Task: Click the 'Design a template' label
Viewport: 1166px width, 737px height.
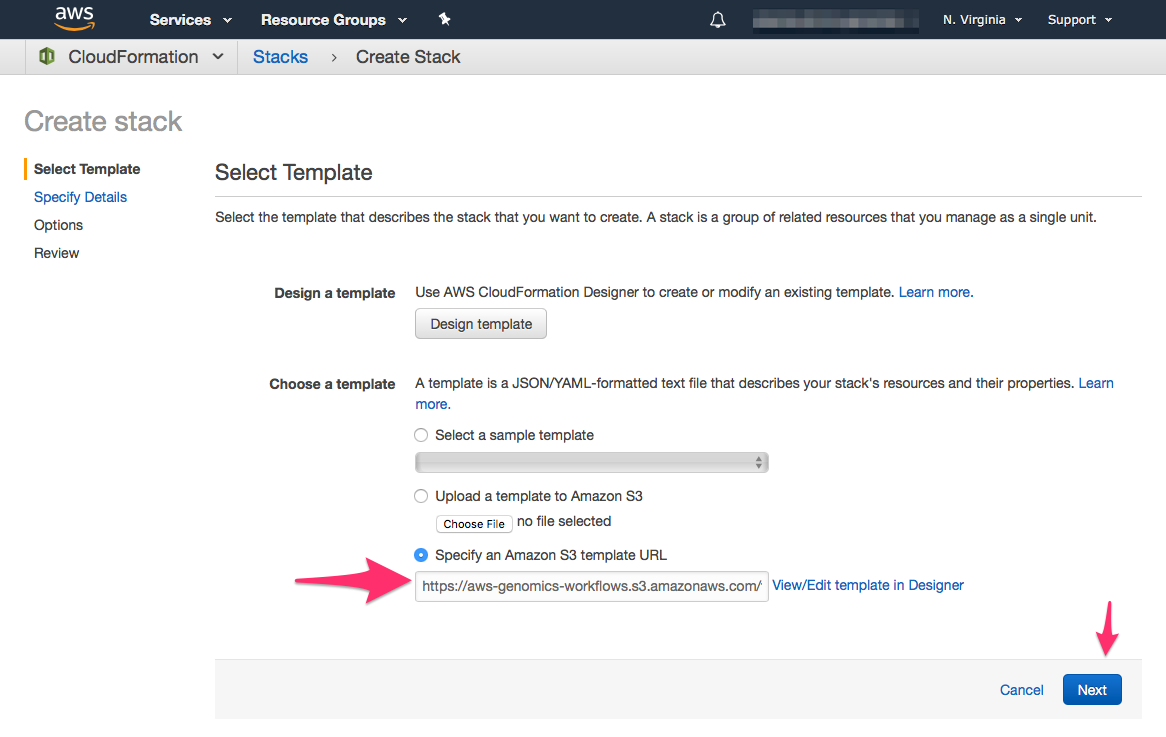Action: coord(335,293)
